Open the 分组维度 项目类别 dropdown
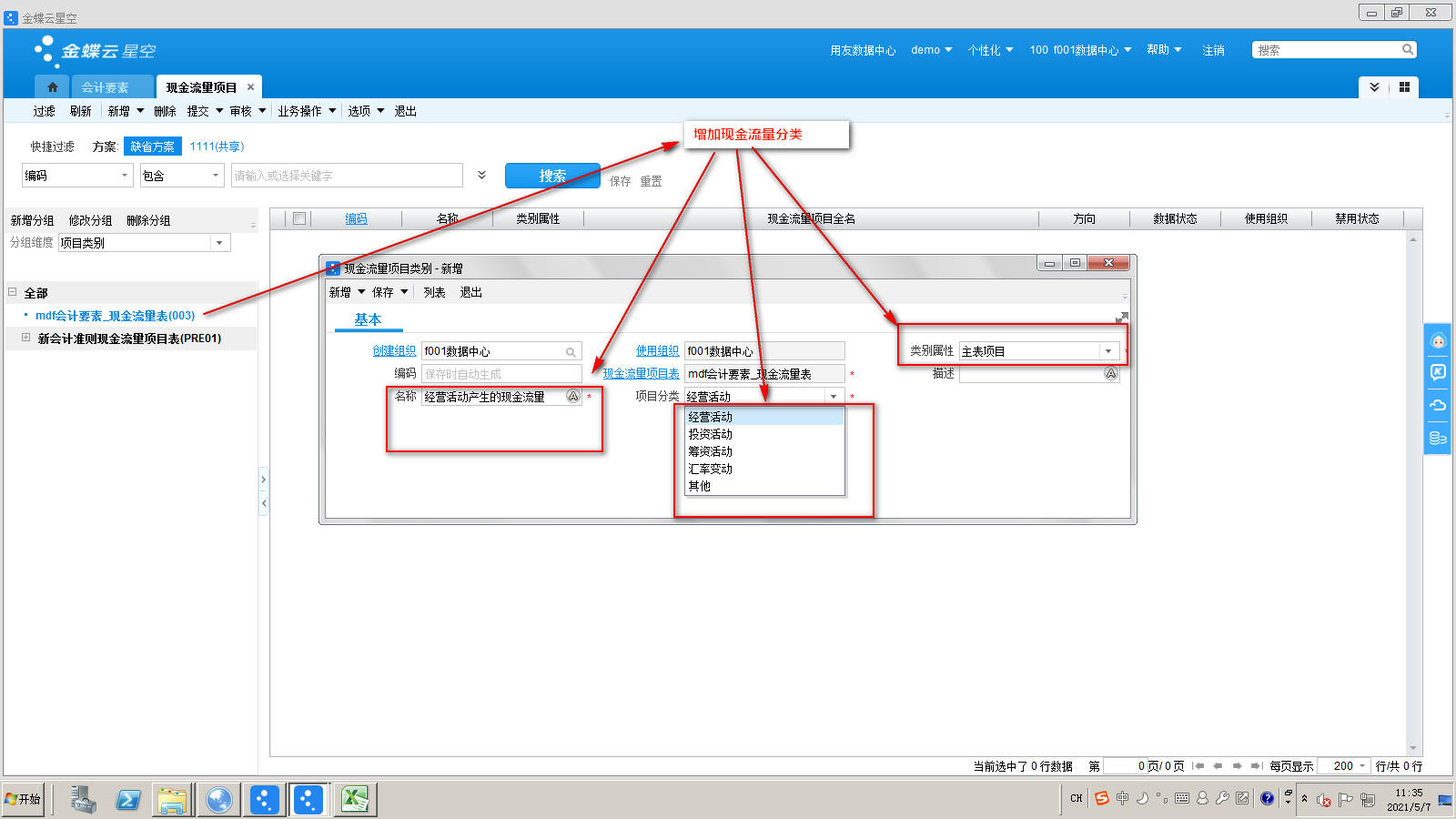 [x=219, y=243]
